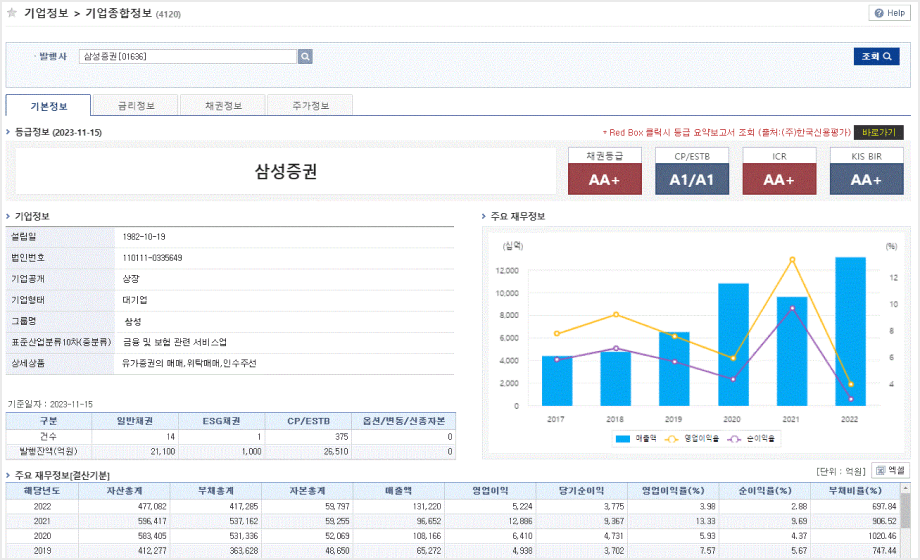Click the 옵션/변동/신종자본 column header
The image size is (920, 560).
[x=404, y=421]
